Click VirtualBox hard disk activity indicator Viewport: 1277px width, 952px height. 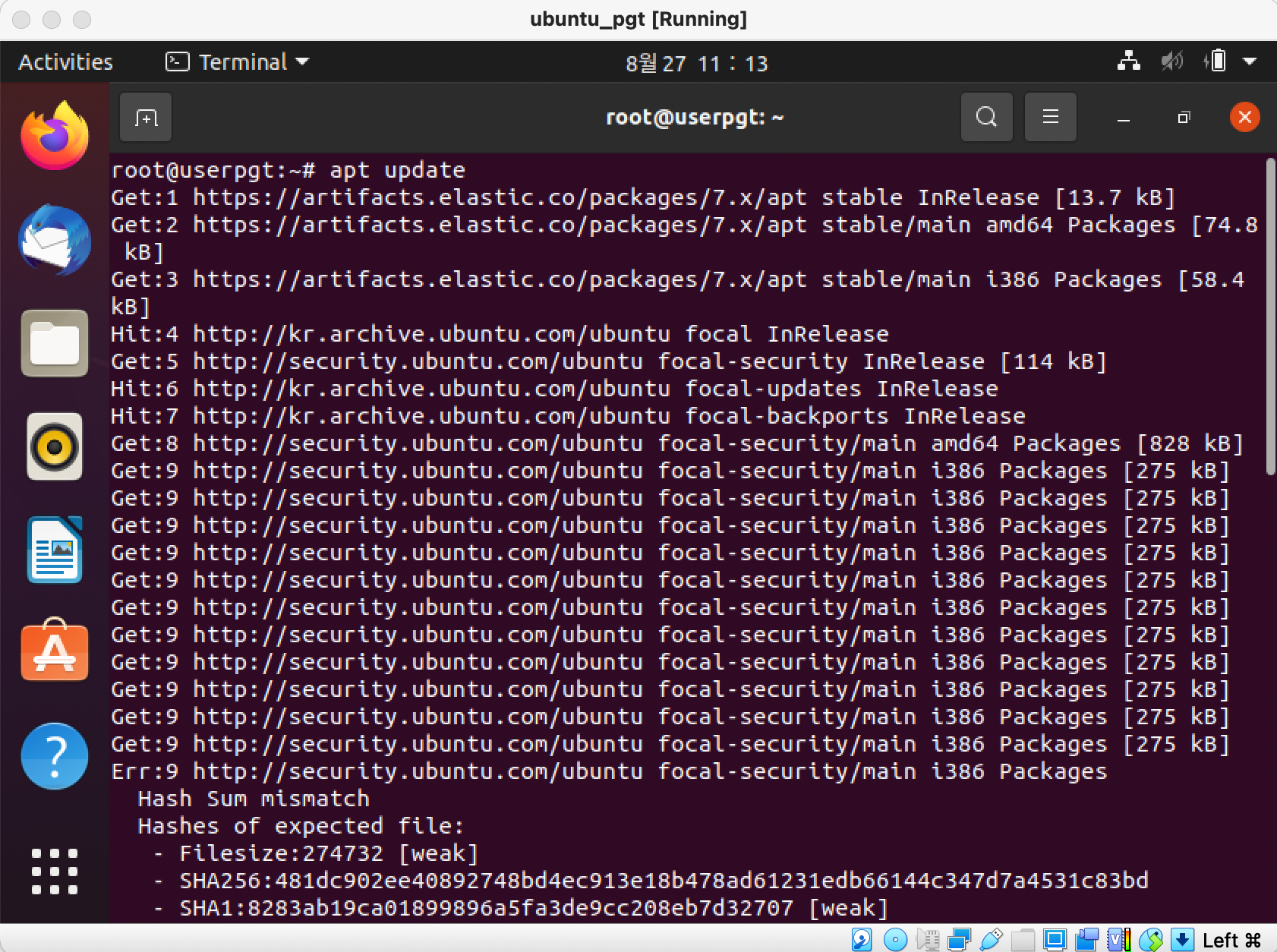862,940
